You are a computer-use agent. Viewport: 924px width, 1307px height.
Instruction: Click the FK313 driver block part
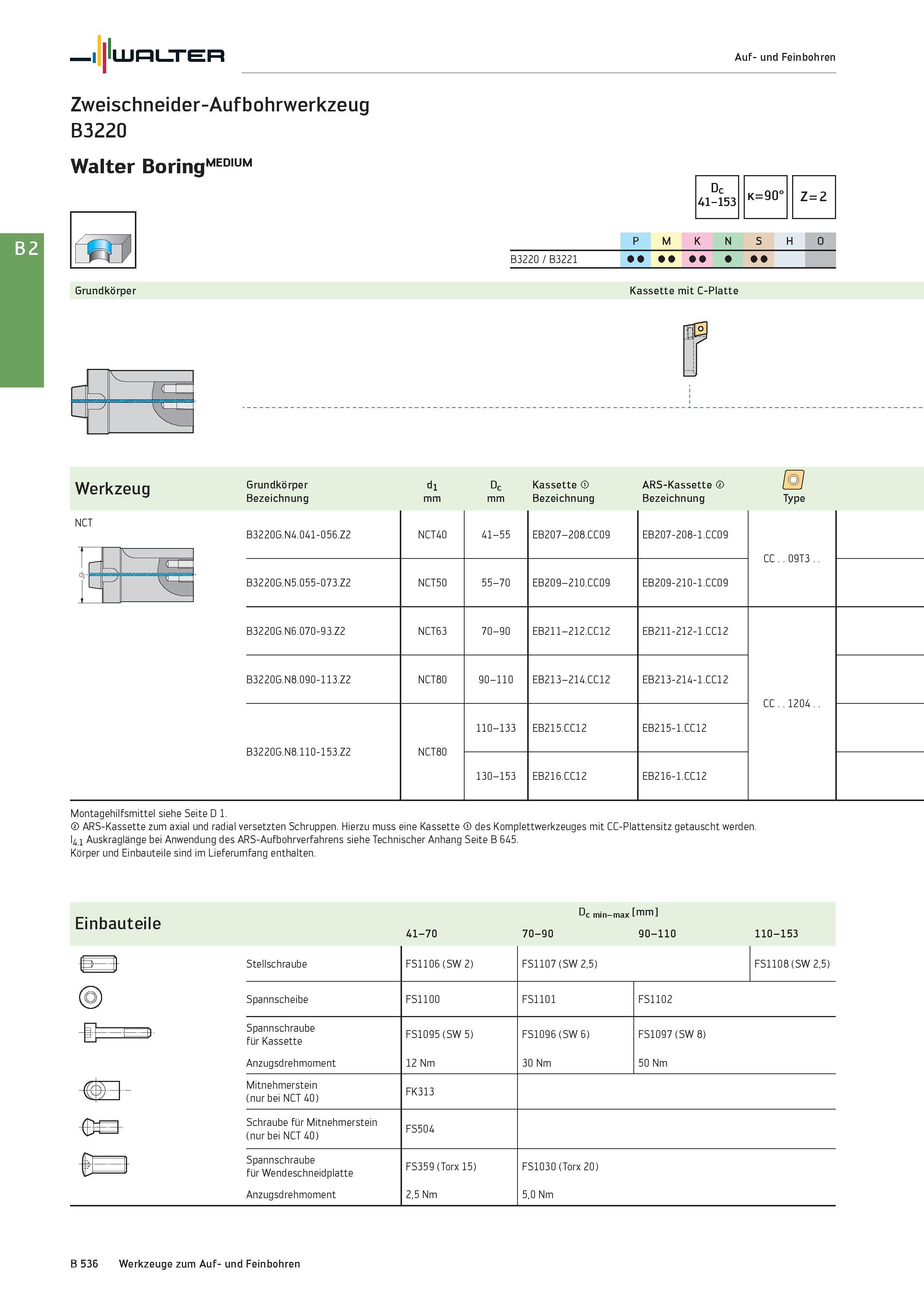pyautogui.click(x=420, y=1091)
